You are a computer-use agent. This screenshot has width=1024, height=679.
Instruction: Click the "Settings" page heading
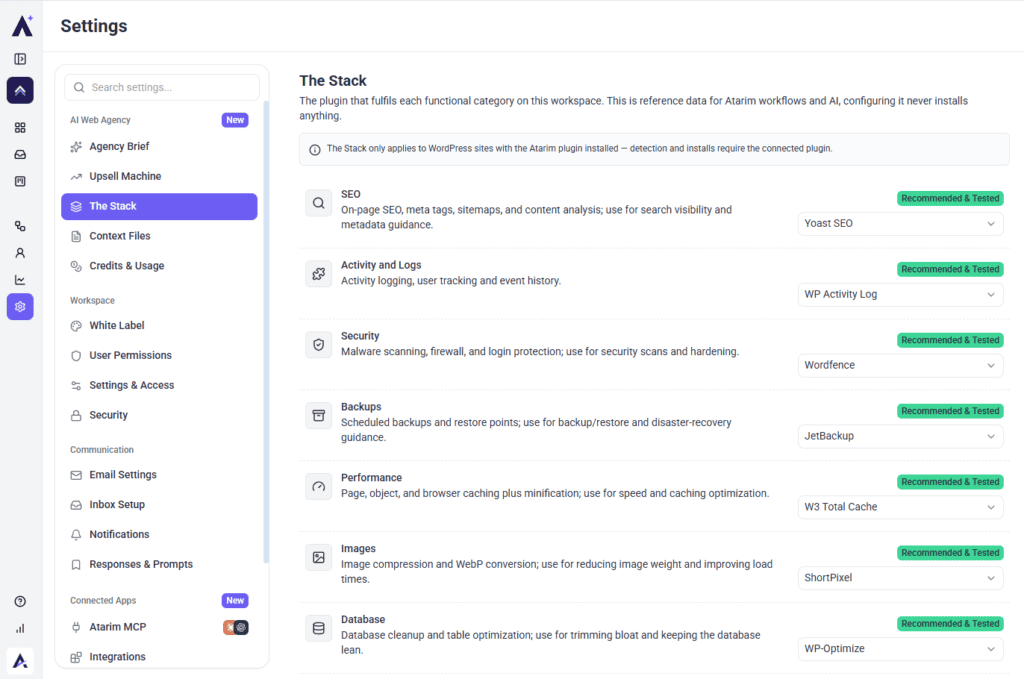(94, 26)
